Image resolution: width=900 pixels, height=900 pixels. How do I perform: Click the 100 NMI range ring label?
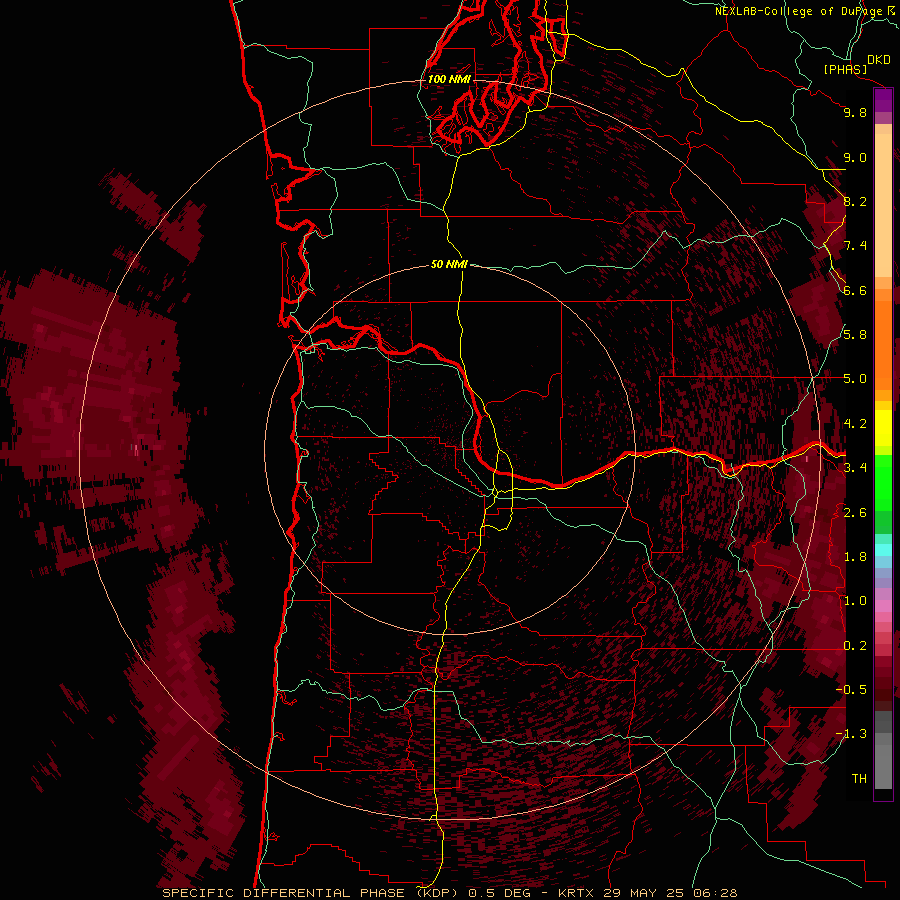pyautogui.click(x=449, y=79)
